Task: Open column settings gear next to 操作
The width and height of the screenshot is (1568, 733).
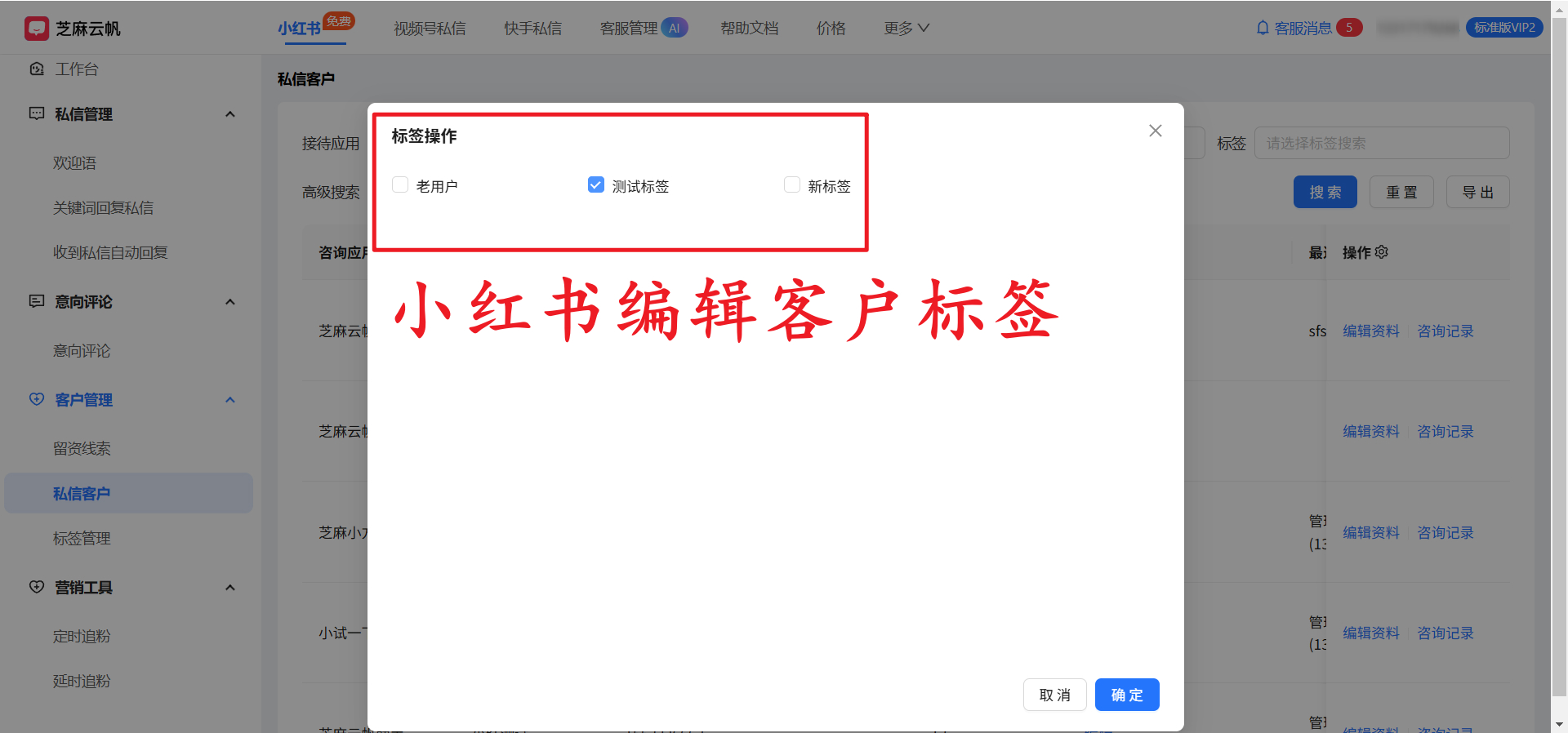Action: [x=1382, y=252]
